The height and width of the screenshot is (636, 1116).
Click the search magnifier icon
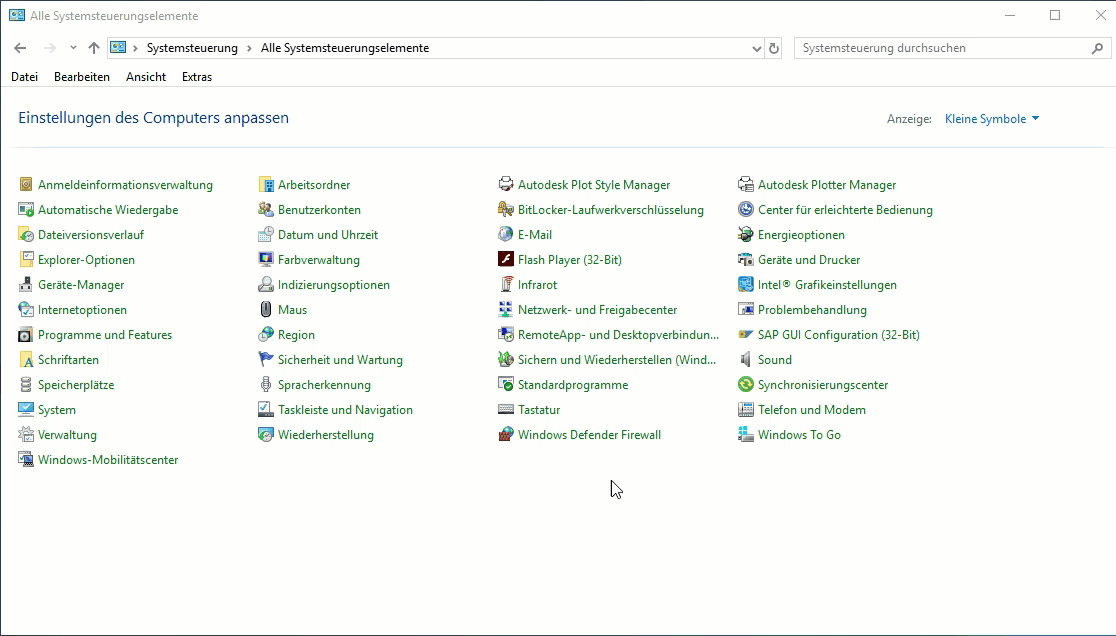(x=1097, y=48)
